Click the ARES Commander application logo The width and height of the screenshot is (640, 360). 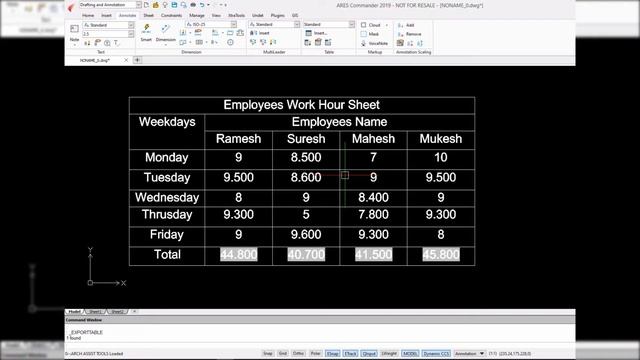(x=71, y=7)
